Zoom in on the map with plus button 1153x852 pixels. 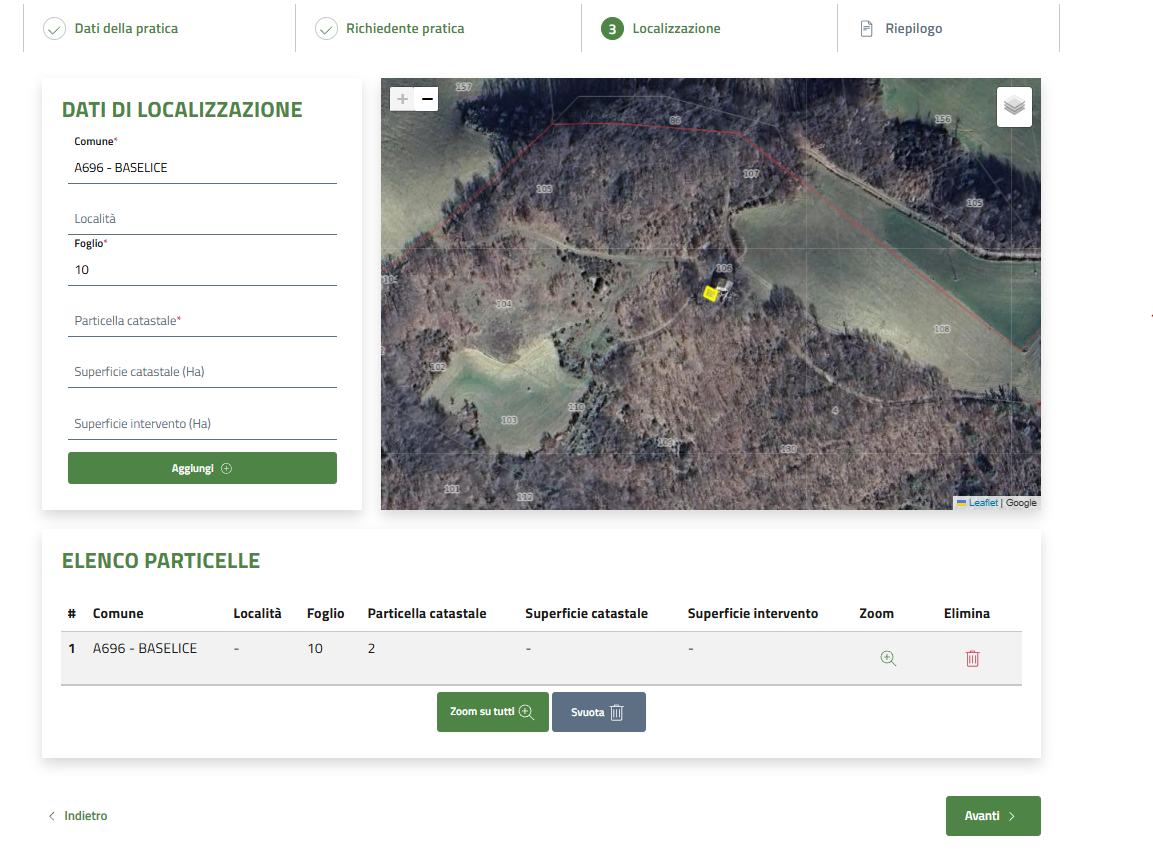pos(402,99)
